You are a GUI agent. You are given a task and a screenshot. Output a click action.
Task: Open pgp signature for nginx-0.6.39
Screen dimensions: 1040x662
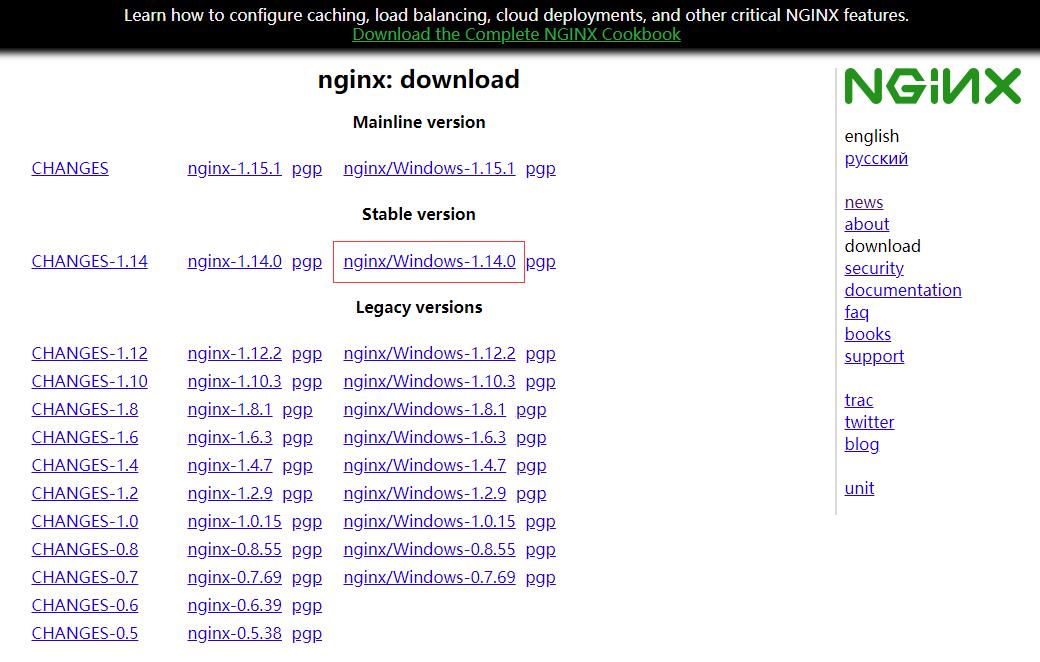tap(306, 606)
